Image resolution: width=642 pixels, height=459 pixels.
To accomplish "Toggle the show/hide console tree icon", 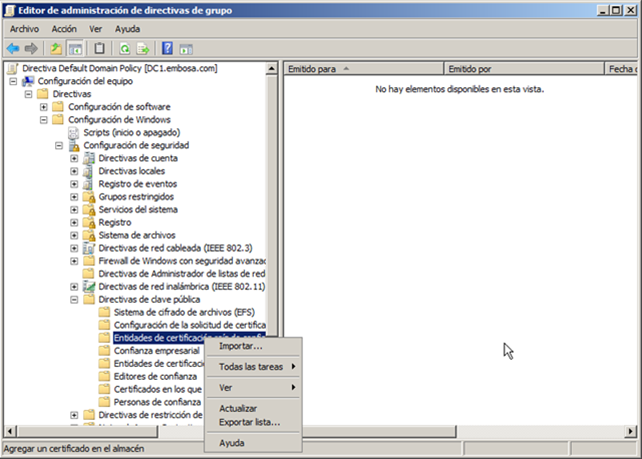I will [74, 48].
